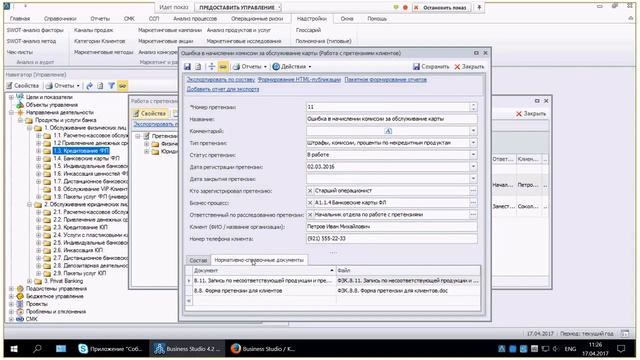Open Глоссарий ribbon command
This screenshot has width=640, height=360.
308,30
